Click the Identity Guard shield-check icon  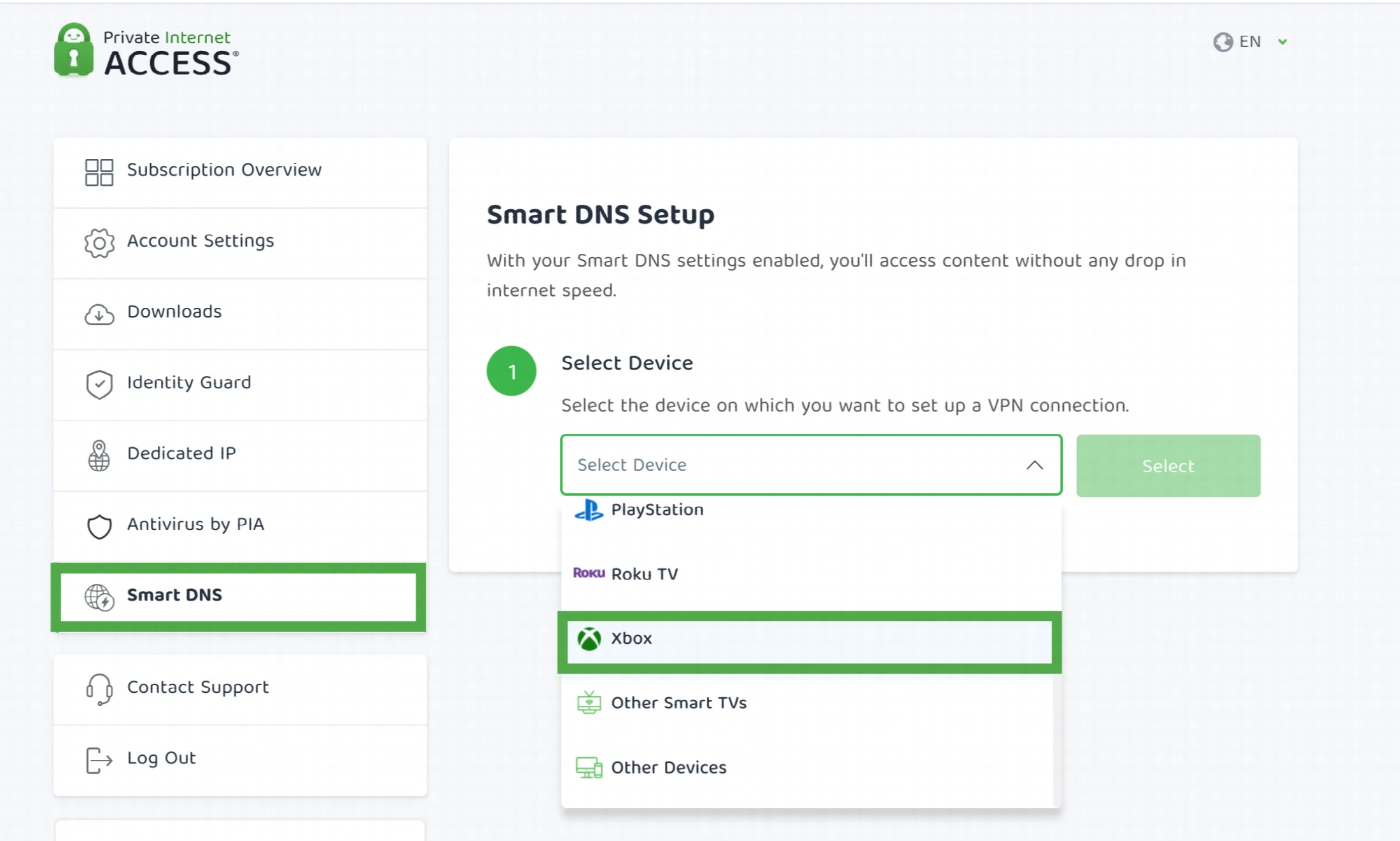[99, 384]
